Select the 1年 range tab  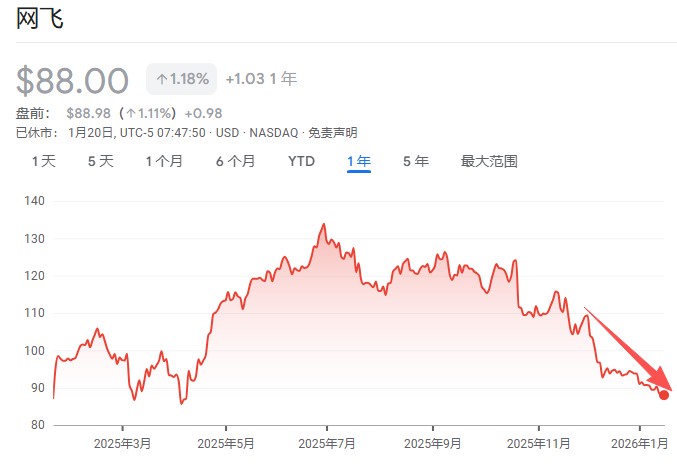pos(359,161)
